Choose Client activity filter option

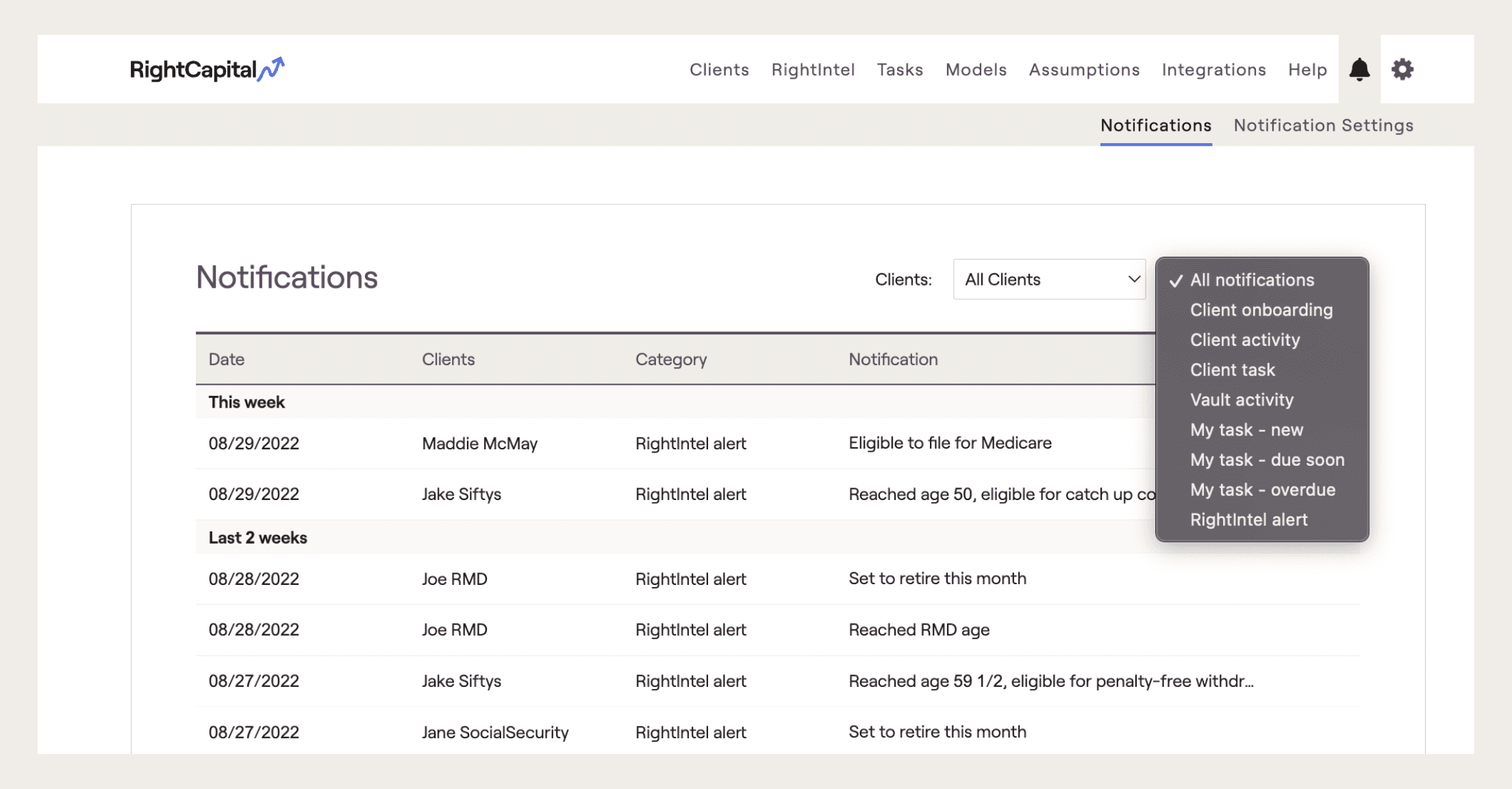pyautogui.click(x=1245, y=340)
